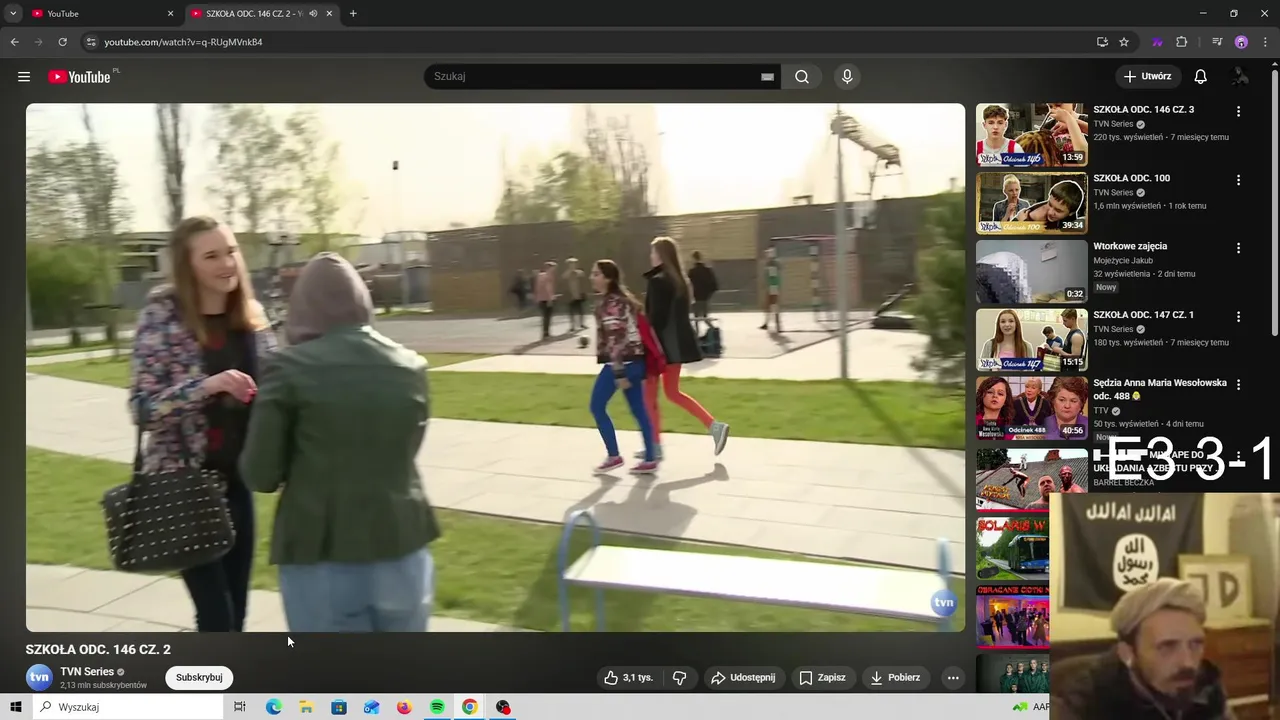Reload the current page
The height and width of the screenshot is (720, 1280).
tap(62, 42)
